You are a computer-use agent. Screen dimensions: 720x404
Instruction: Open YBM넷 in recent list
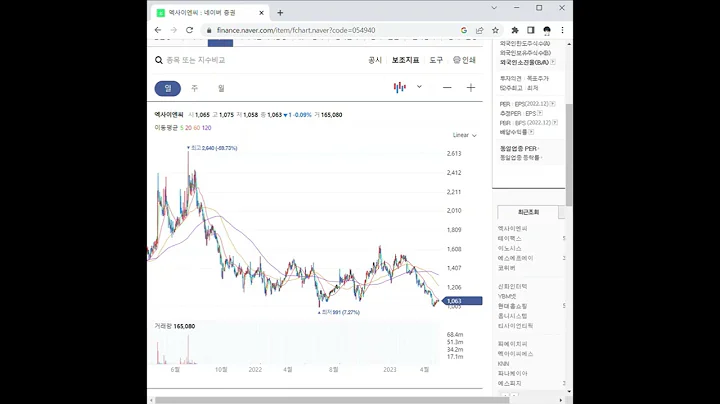(507, 296)
